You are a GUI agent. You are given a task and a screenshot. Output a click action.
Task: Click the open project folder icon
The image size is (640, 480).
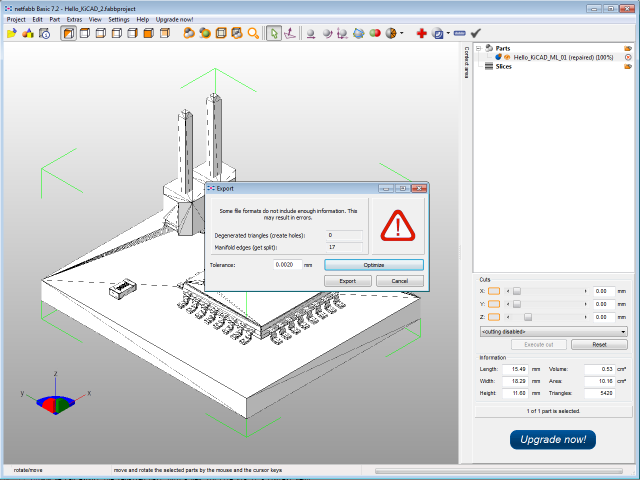tap(11, 33)
